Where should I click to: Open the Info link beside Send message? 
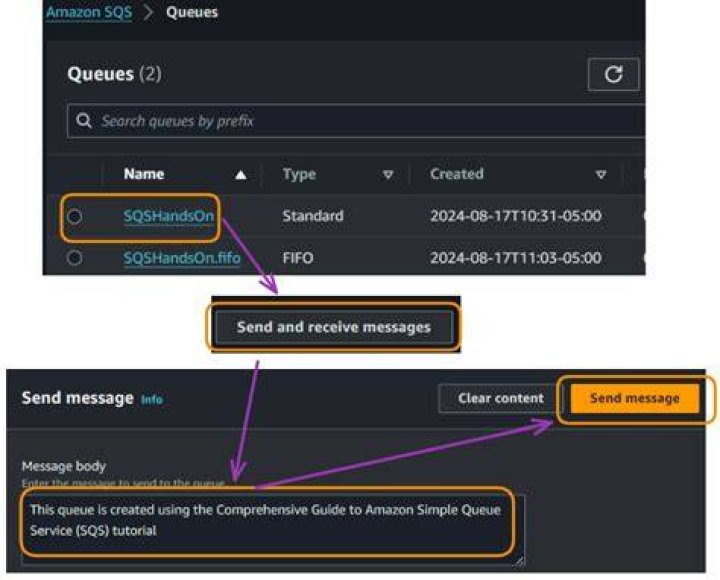(152, 400)
